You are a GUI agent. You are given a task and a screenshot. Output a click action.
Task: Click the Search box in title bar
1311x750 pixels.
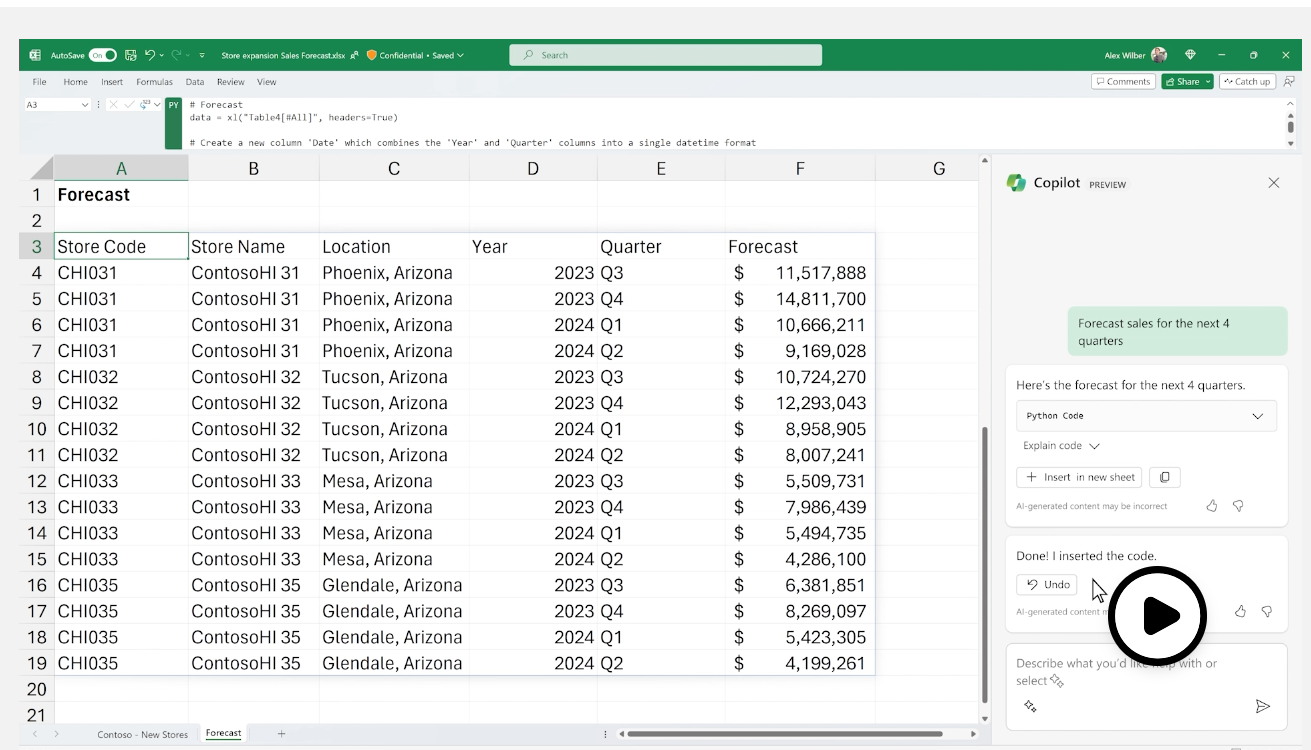[x=666, y=55]
